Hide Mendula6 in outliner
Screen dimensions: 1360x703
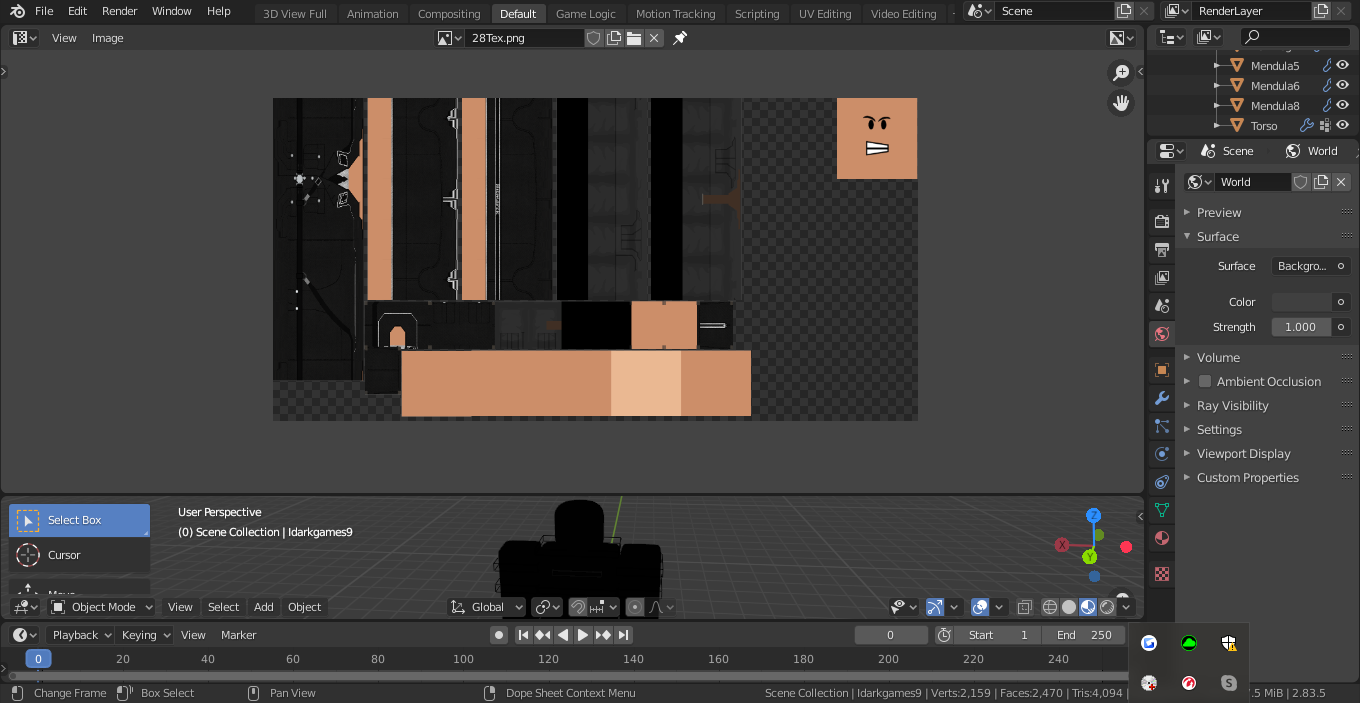(x=1343, y=85)
